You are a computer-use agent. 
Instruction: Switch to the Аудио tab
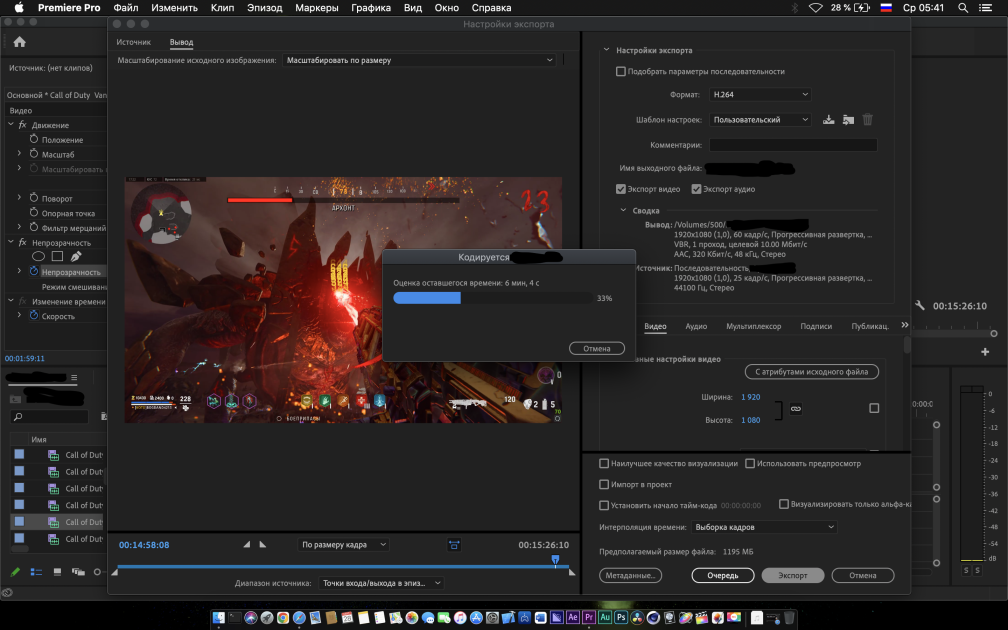696,326
